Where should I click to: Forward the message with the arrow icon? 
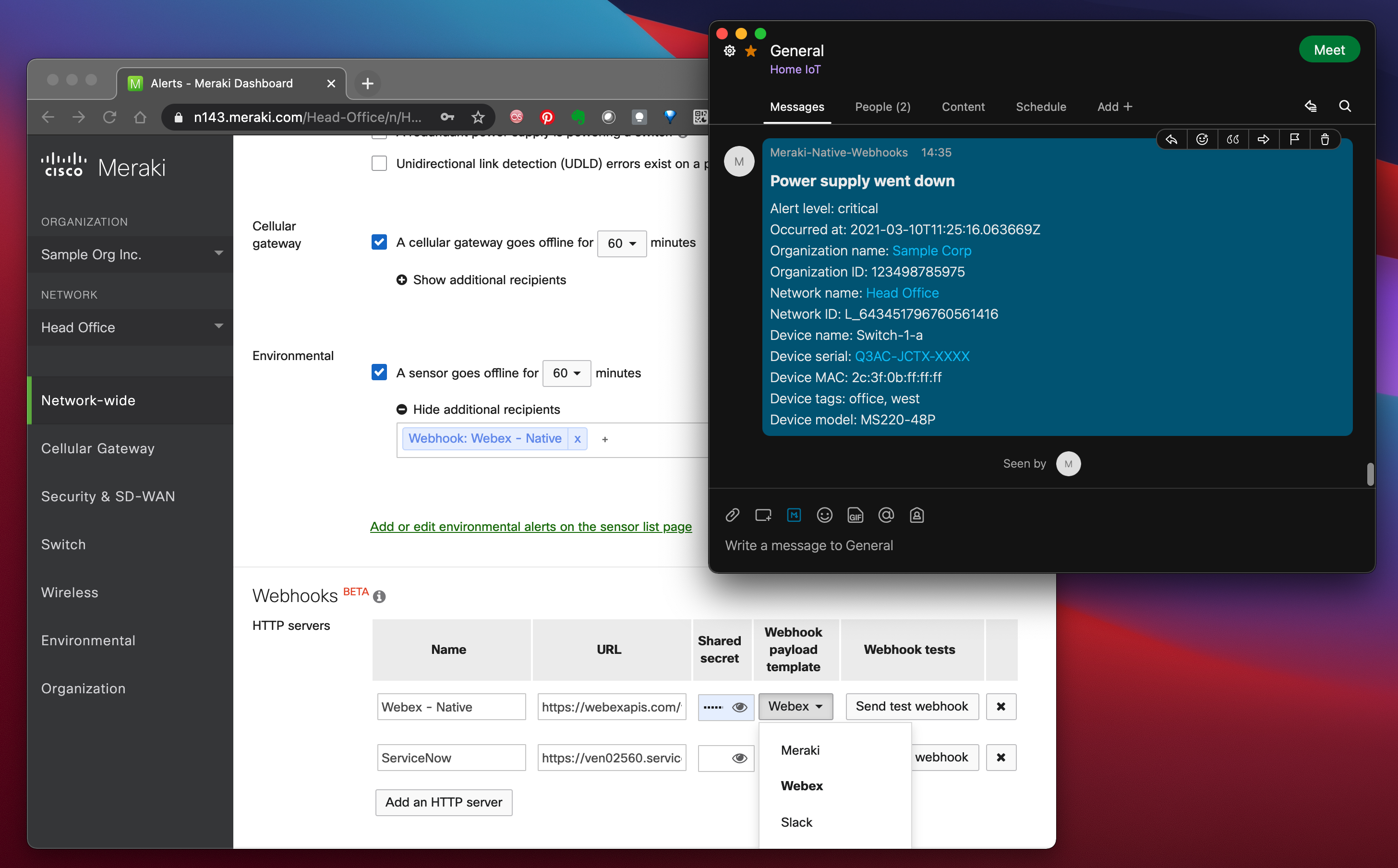point(1263,140)
